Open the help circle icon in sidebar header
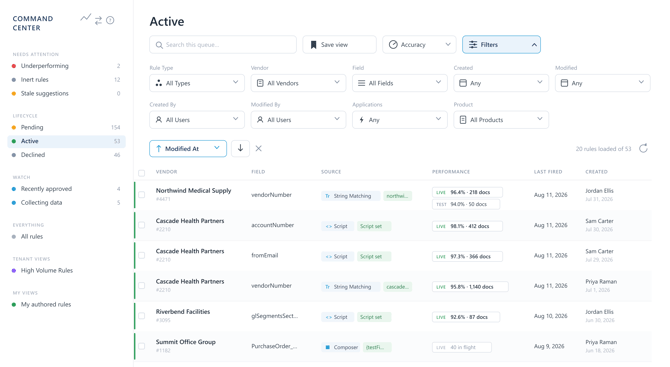This screenshot has height=367, width=670. point(110,20)
